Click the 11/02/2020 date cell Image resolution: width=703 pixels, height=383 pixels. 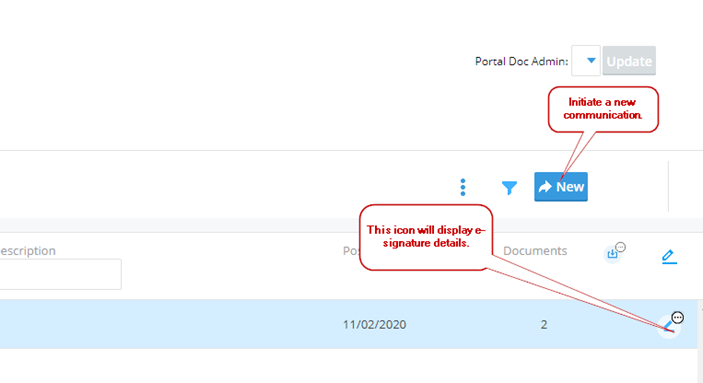(x=374, y=325)
